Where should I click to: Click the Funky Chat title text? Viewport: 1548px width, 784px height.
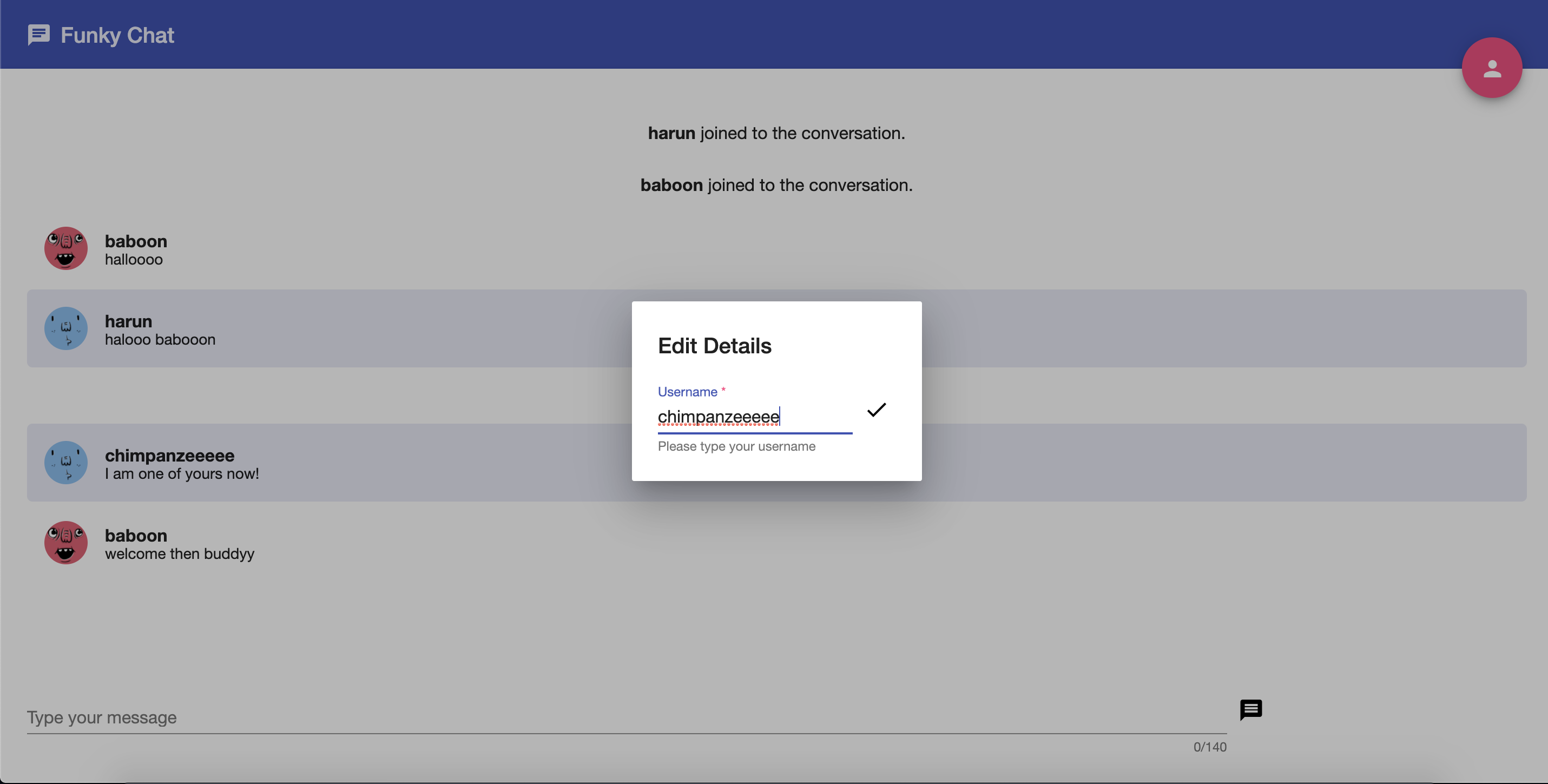(x=117, y=35)
